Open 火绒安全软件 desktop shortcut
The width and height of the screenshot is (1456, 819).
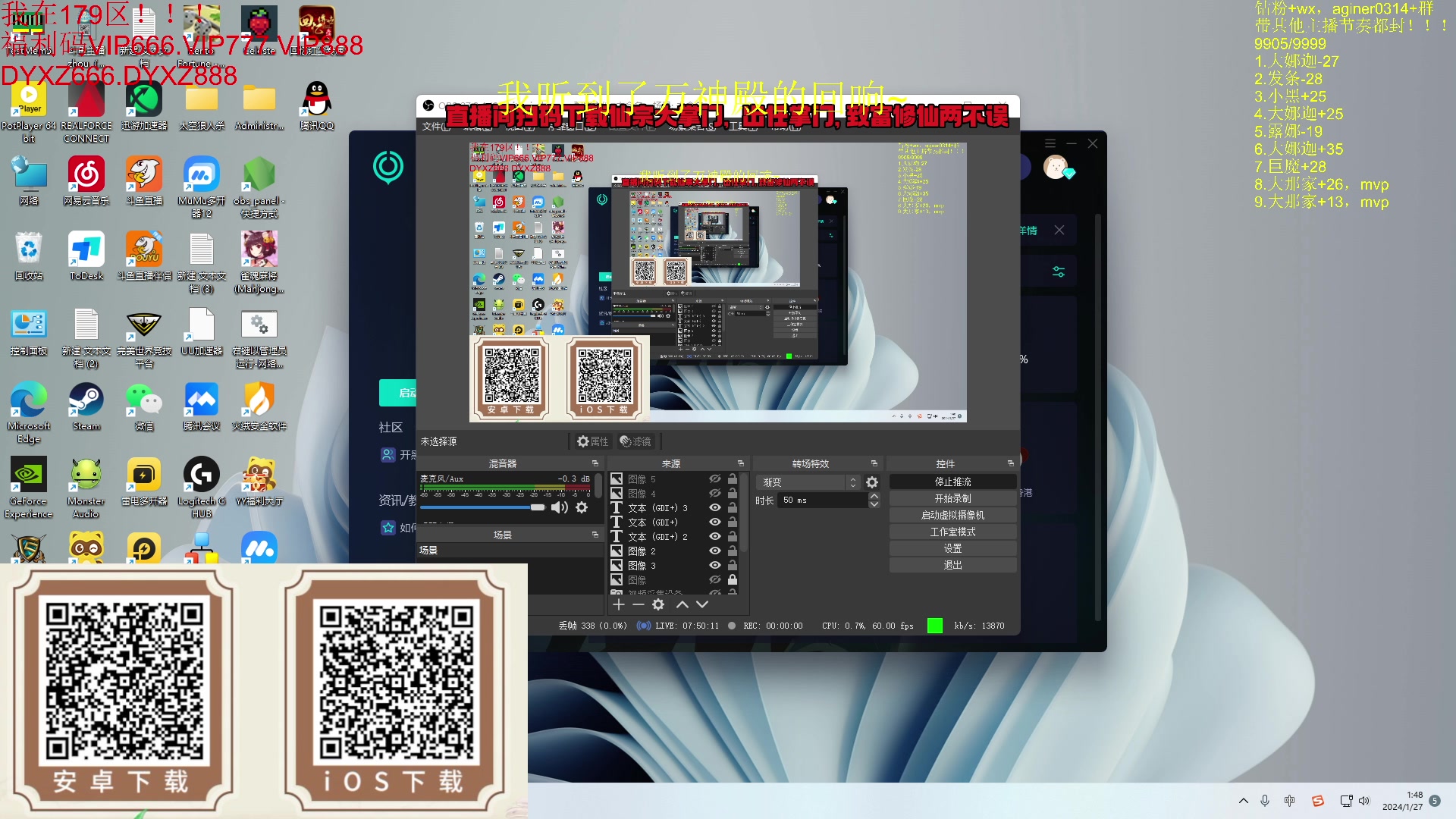point(259,406)
